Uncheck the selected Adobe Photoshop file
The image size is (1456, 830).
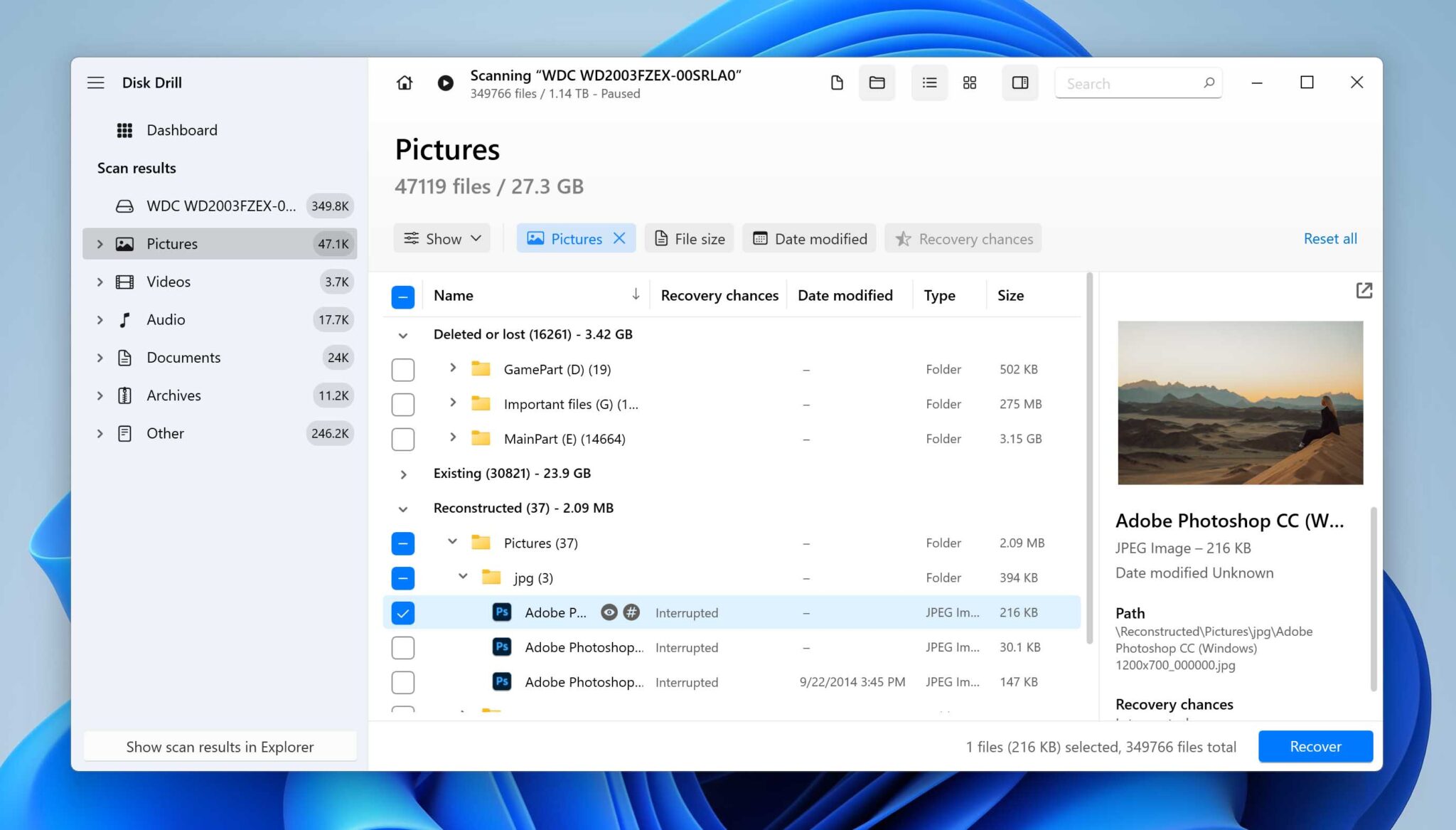(x=403, y=612)
